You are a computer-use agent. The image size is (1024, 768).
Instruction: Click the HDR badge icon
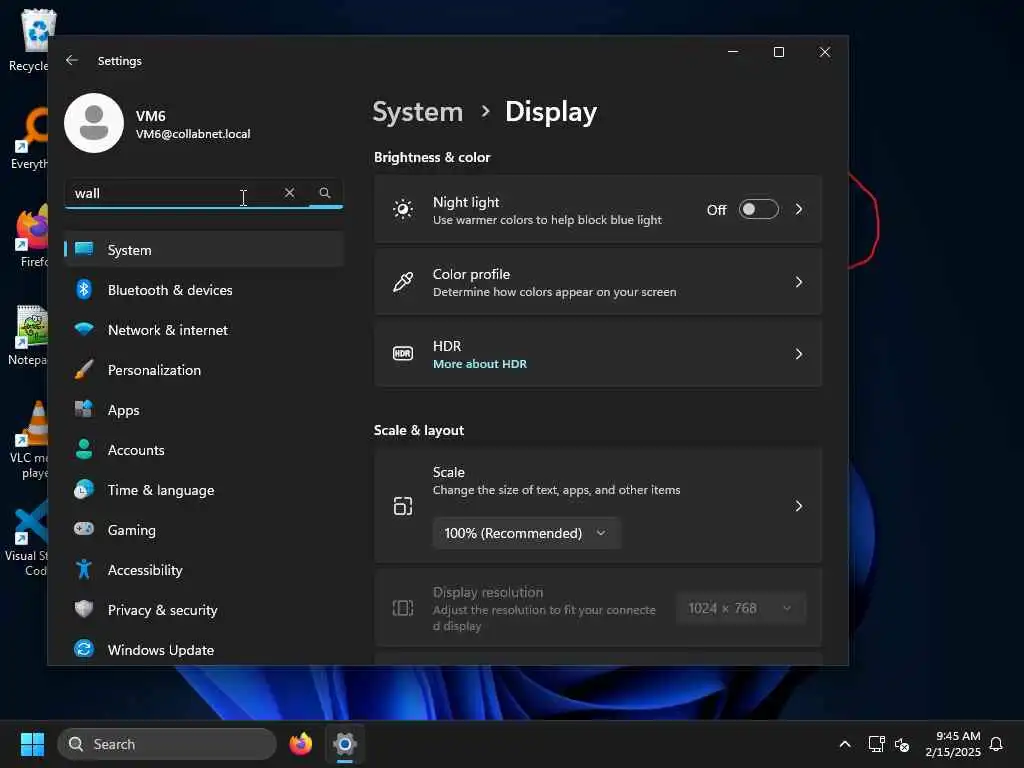pos(403,353)
